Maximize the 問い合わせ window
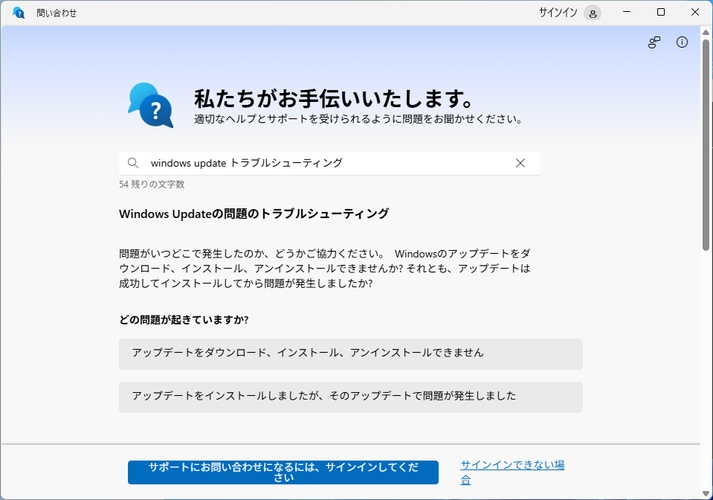The image size is (713, 500). (x=661, y=12)
